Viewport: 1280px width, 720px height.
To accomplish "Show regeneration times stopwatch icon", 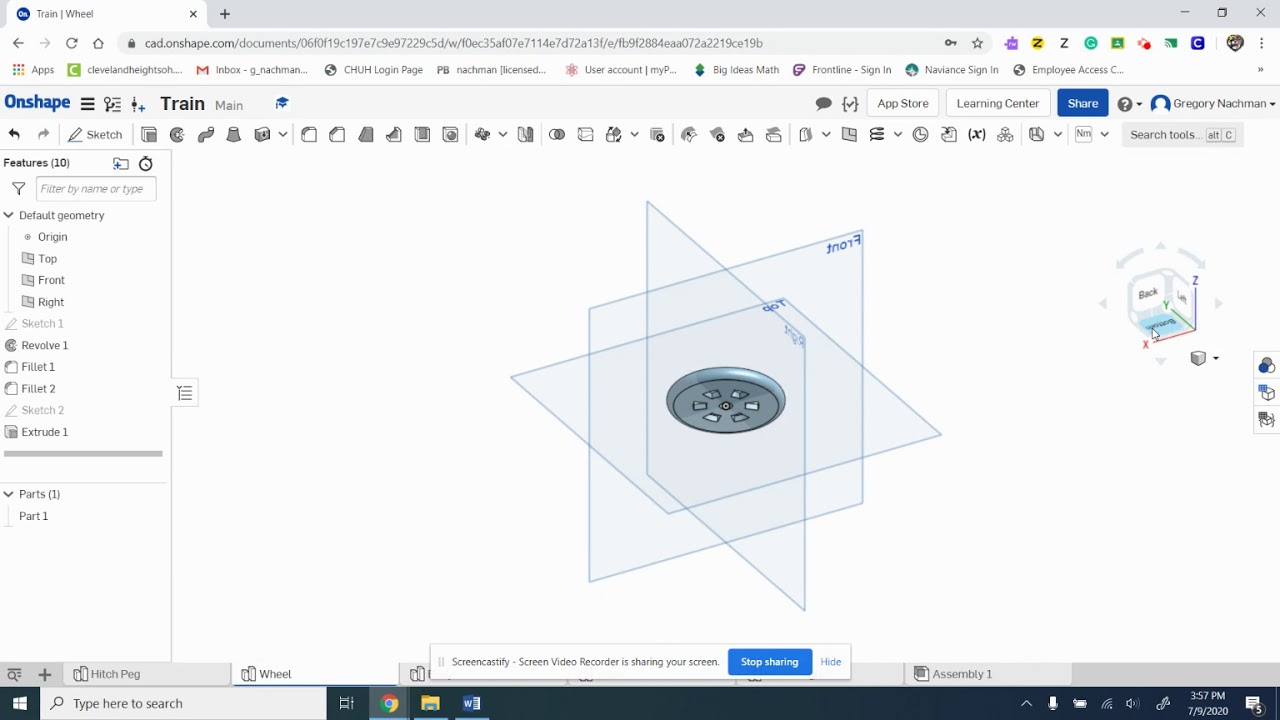I will pos(146,164).
